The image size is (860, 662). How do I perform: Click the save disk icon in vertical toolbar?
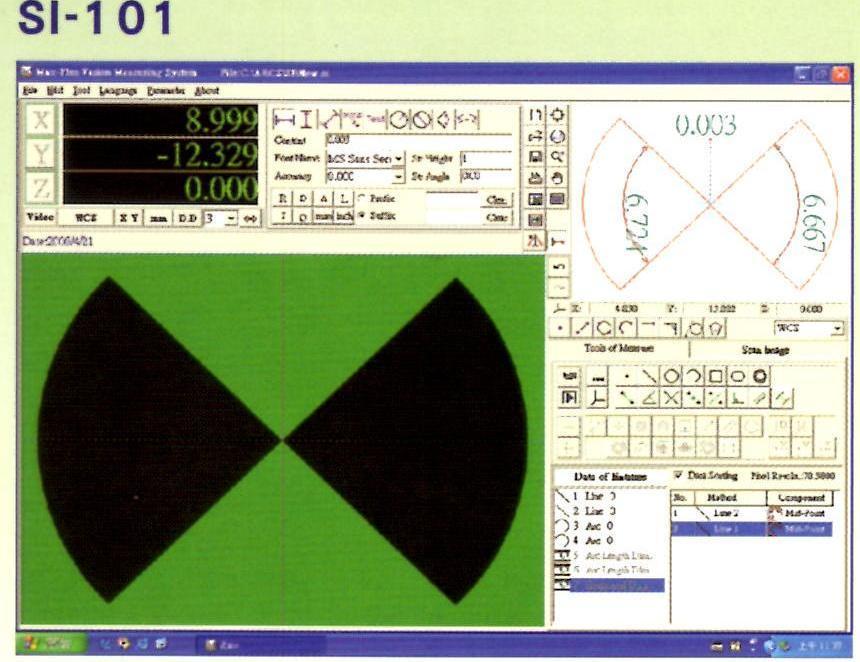[535, 157]
